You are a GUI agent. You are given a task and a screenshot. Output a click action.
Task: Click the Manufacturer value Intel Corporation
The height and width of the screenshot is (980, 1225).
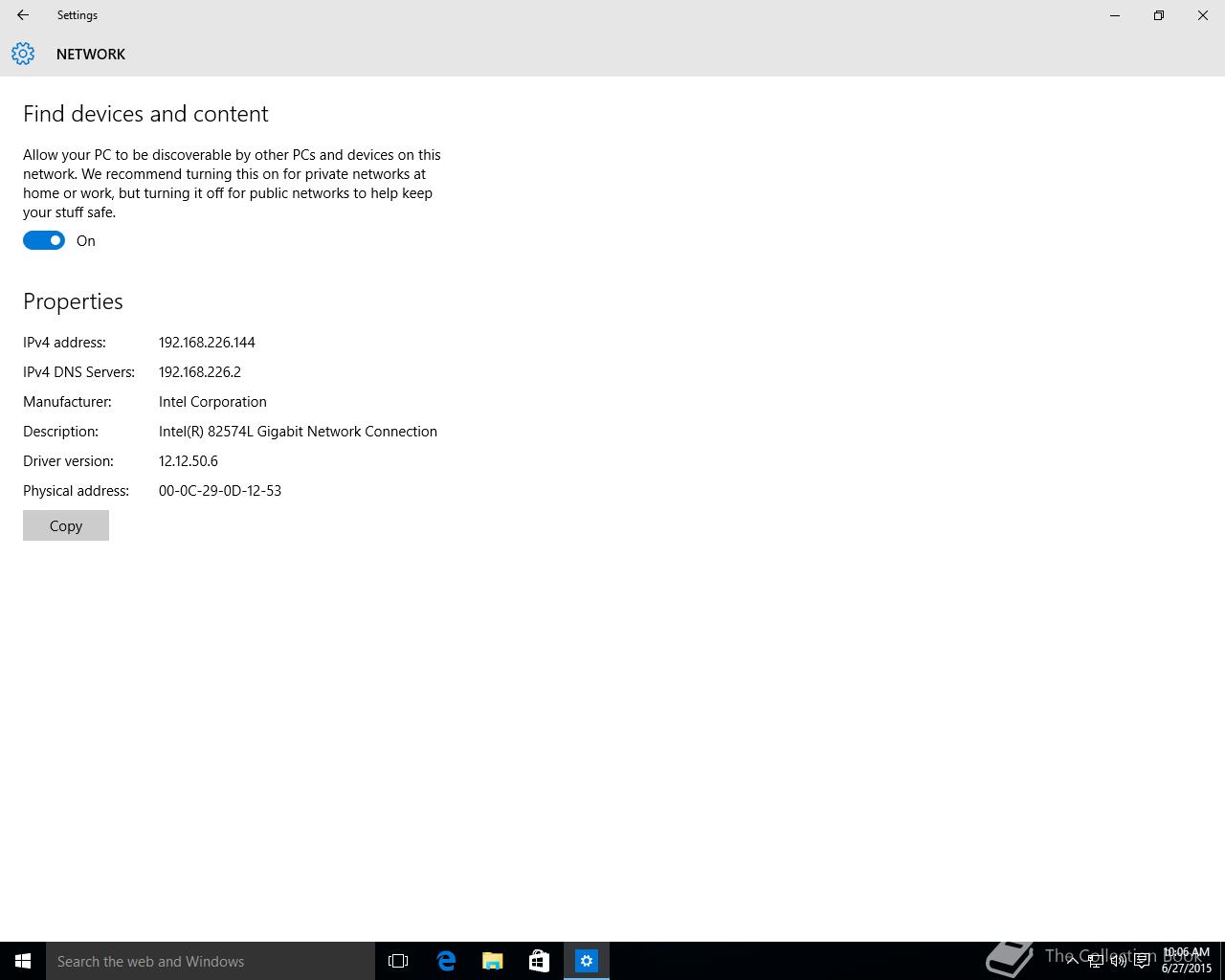coord(212,402)
